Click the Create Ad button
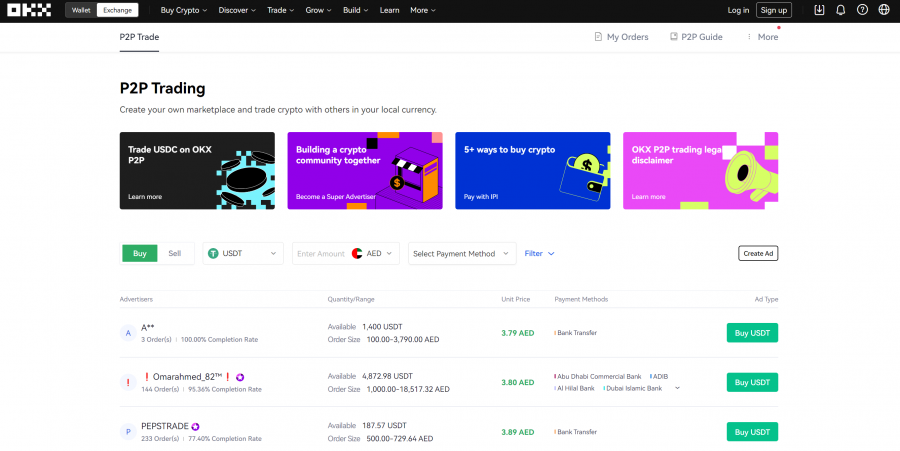This screenshot has width=900, height=451. click(758, 253)
